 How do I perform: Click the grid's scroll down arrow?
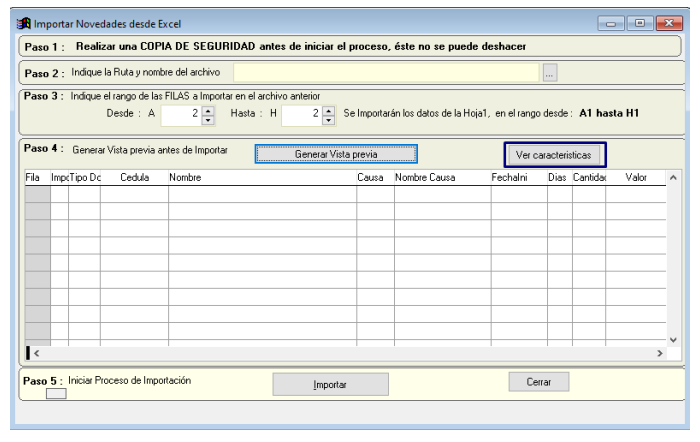click(x=673, y=340)
